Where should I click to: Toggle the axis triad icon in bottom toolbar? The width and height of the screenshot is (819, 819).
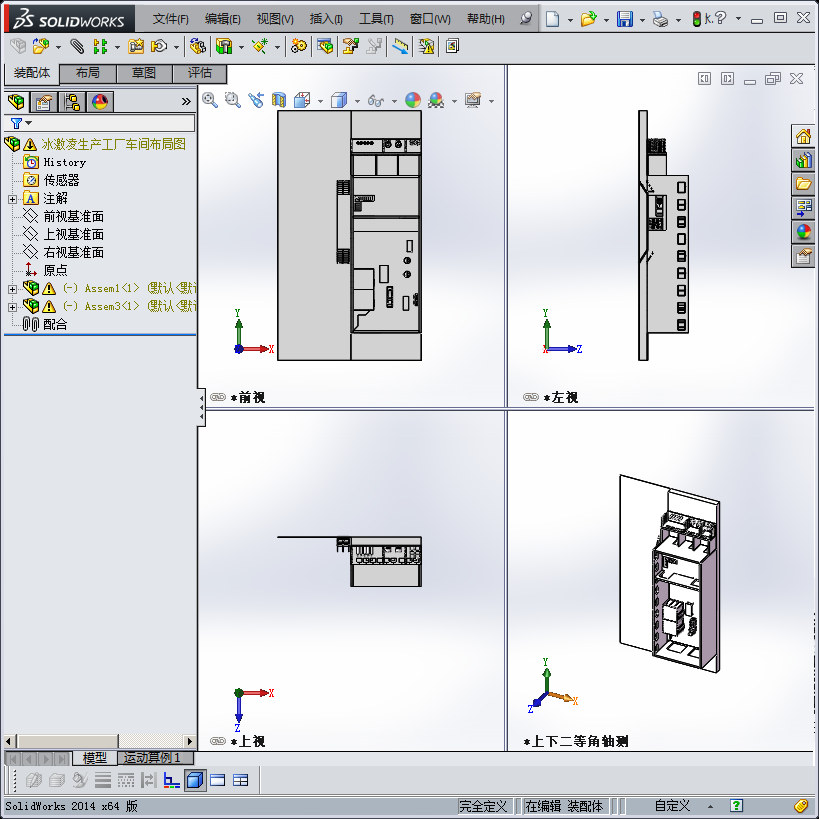(171, 780)
